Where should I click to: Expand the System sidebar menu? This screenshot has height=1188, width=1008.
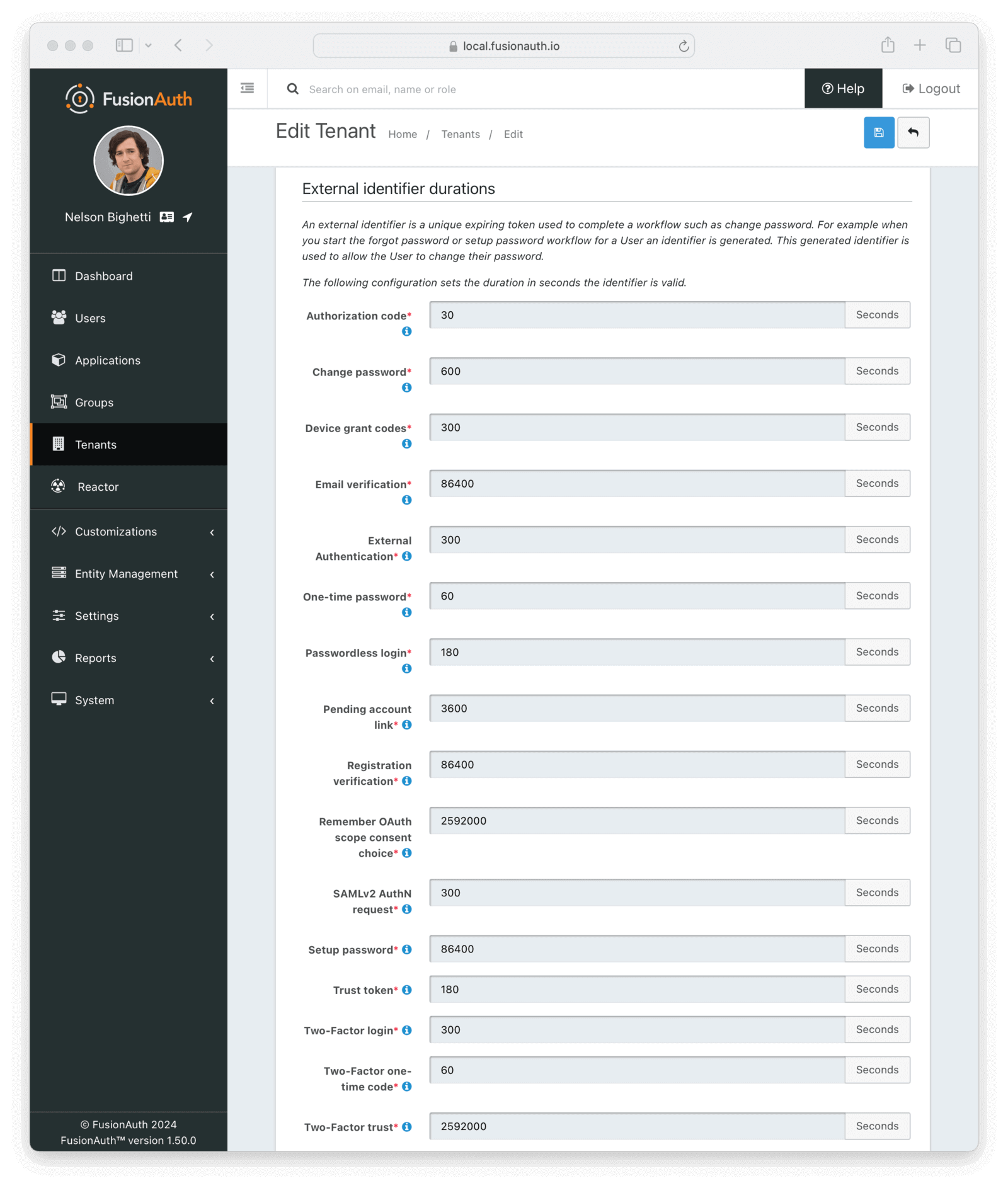pyautogui.click(x=129, y=700)
